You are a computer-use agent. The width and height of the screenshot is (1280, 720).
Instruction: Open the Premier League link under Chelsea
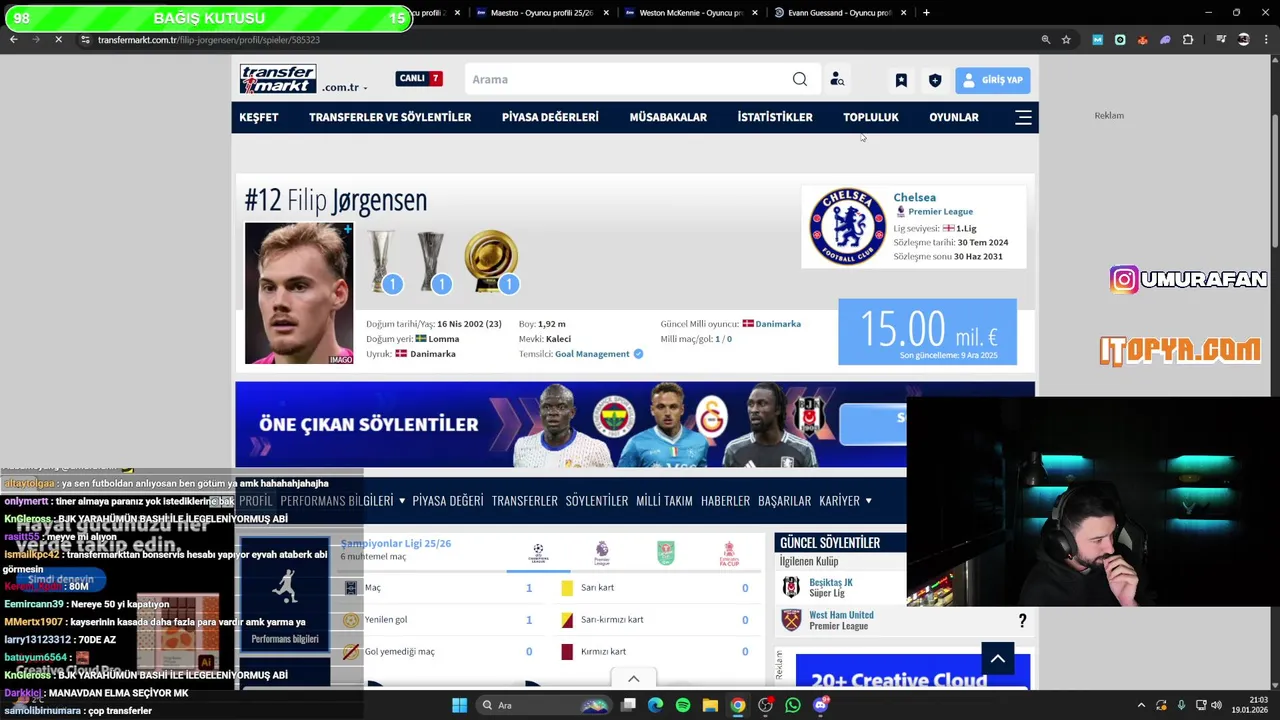[940, 212]
